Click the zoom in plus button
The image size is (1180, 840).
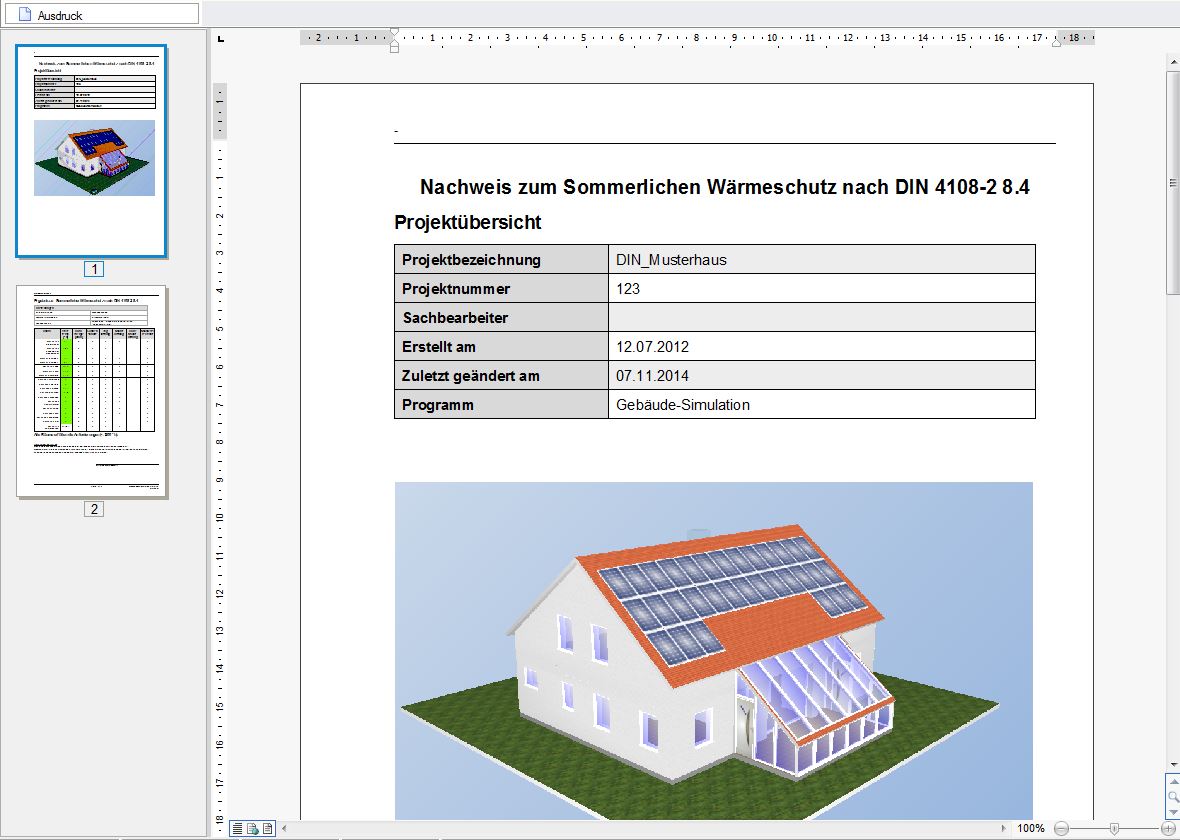(1168, 829)
